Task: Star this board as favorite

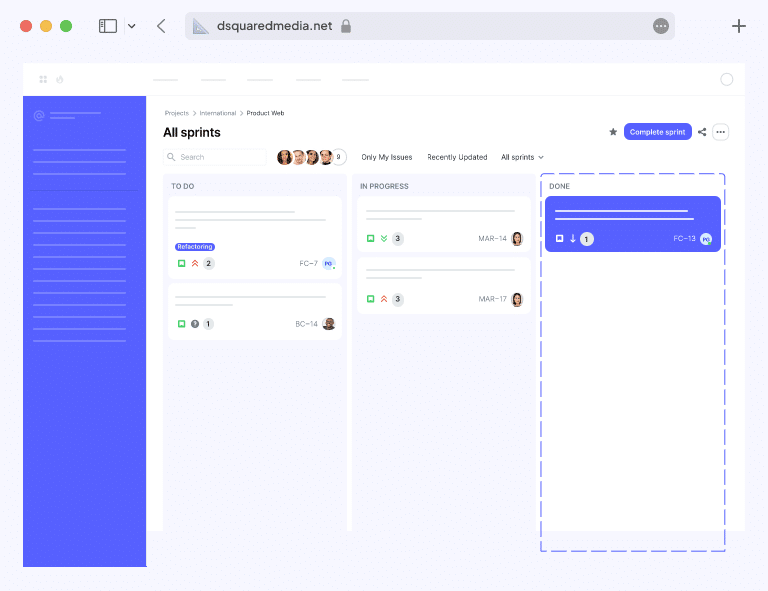Action: (x=613, y=132)
